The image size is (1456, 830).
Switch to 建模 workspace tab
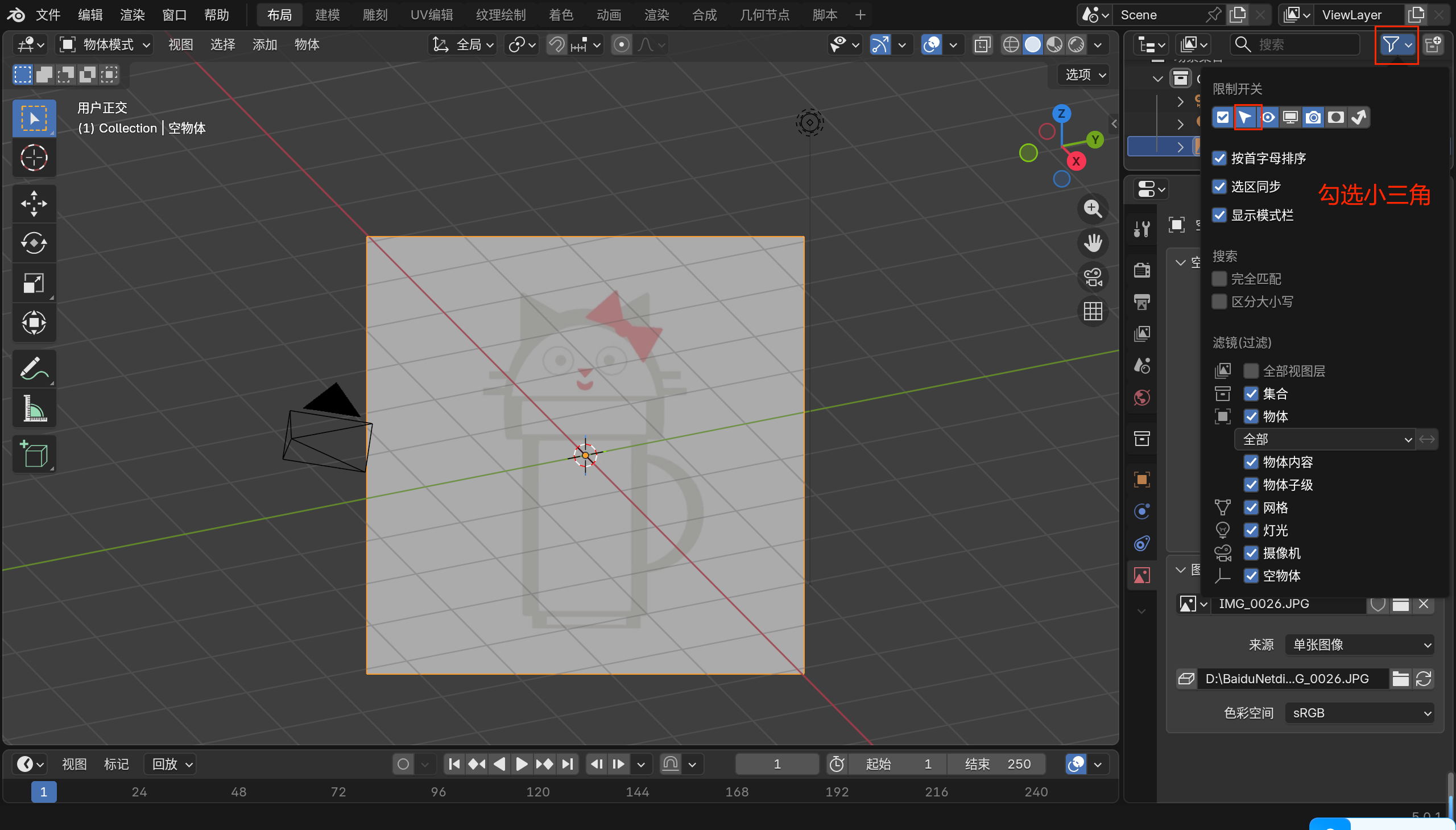pyautogui.click(x=327, y=15)
